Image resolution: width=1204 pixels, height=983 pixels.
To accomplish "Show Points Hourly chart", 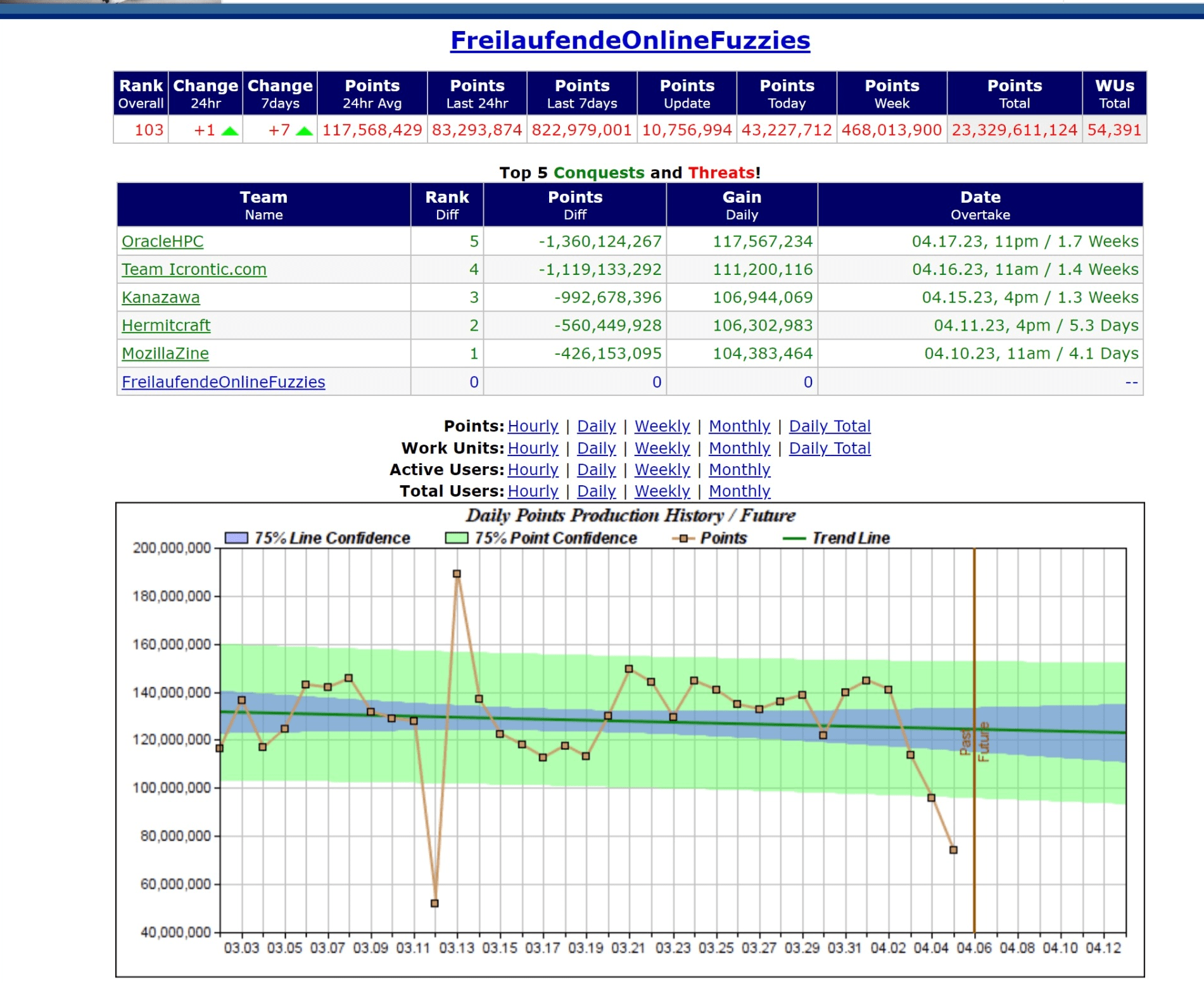I will click(x=533, y=426).
